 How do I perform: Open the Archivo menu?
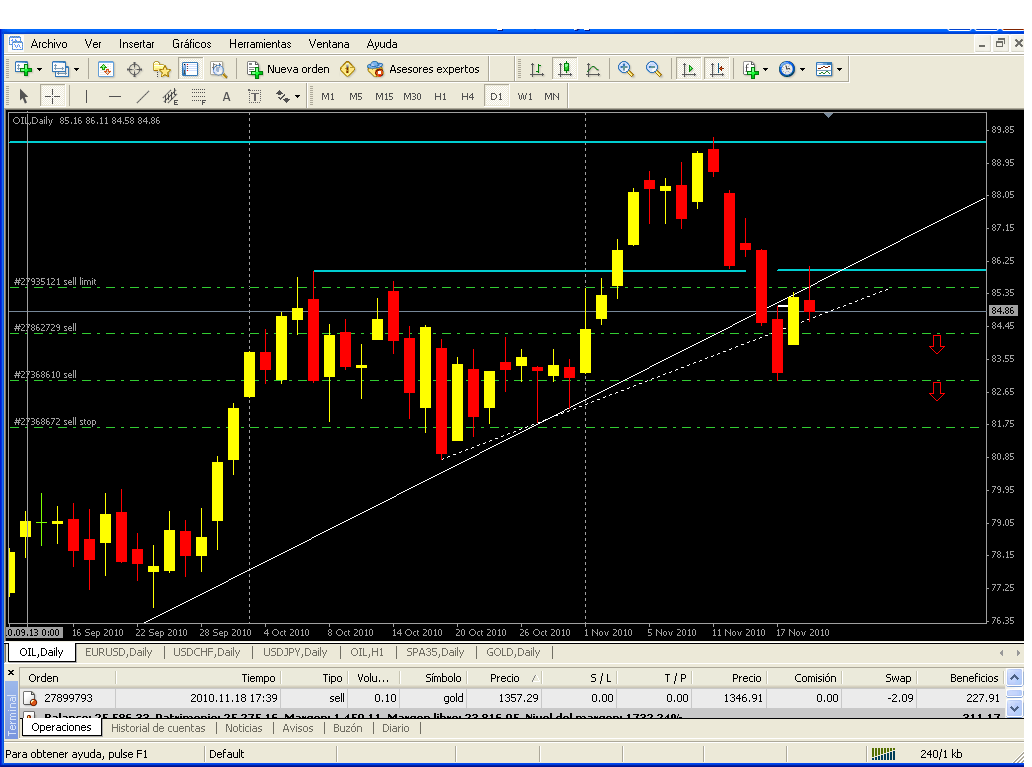pos(49,44)
